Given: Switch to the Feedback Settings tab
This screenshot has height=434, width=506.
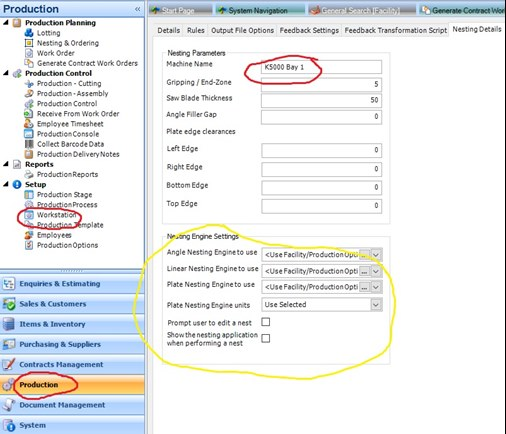Looking at the screenshot, I should pyautogui.click(x=309, y=30).
